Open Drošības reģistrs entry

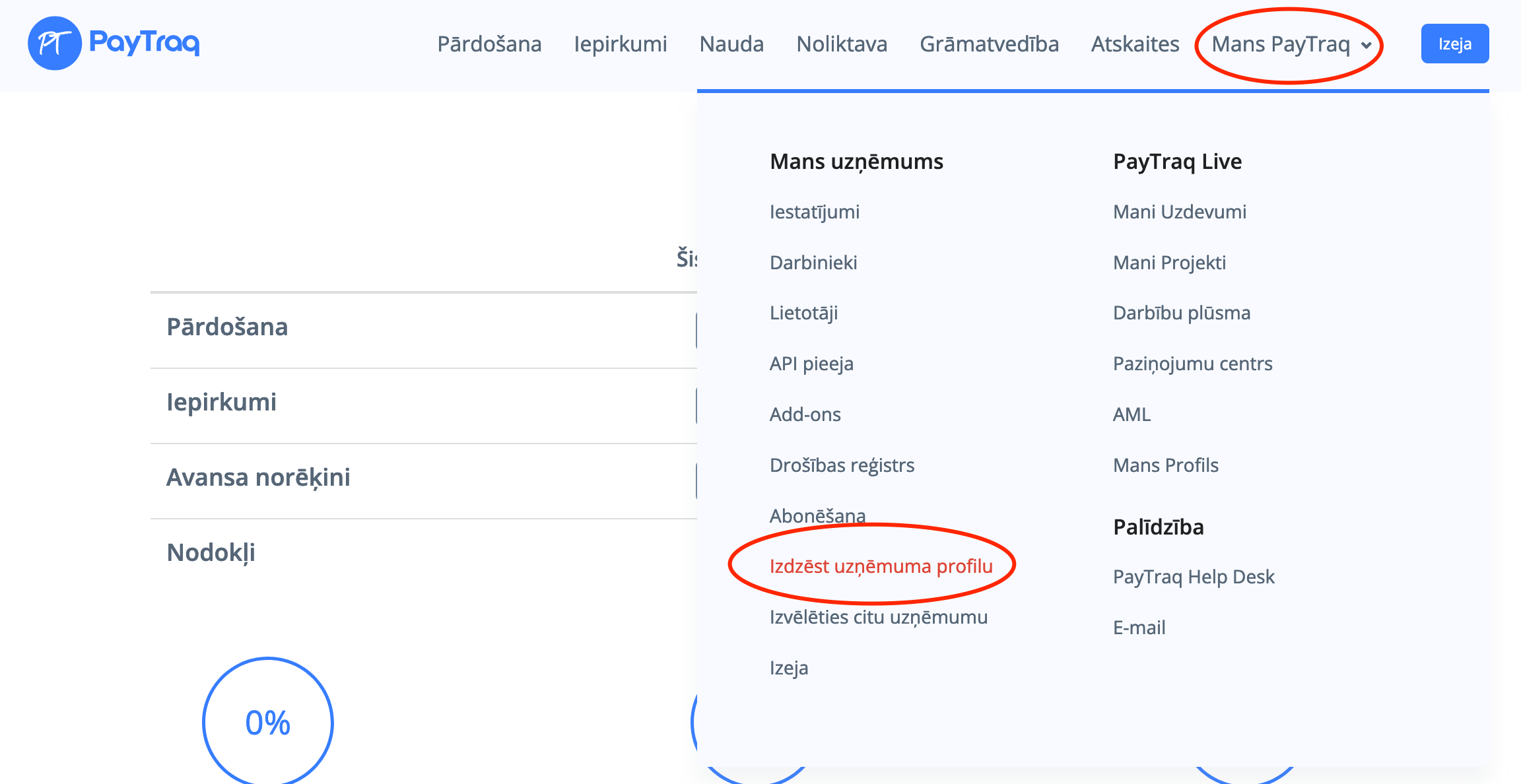coord(842,465)
